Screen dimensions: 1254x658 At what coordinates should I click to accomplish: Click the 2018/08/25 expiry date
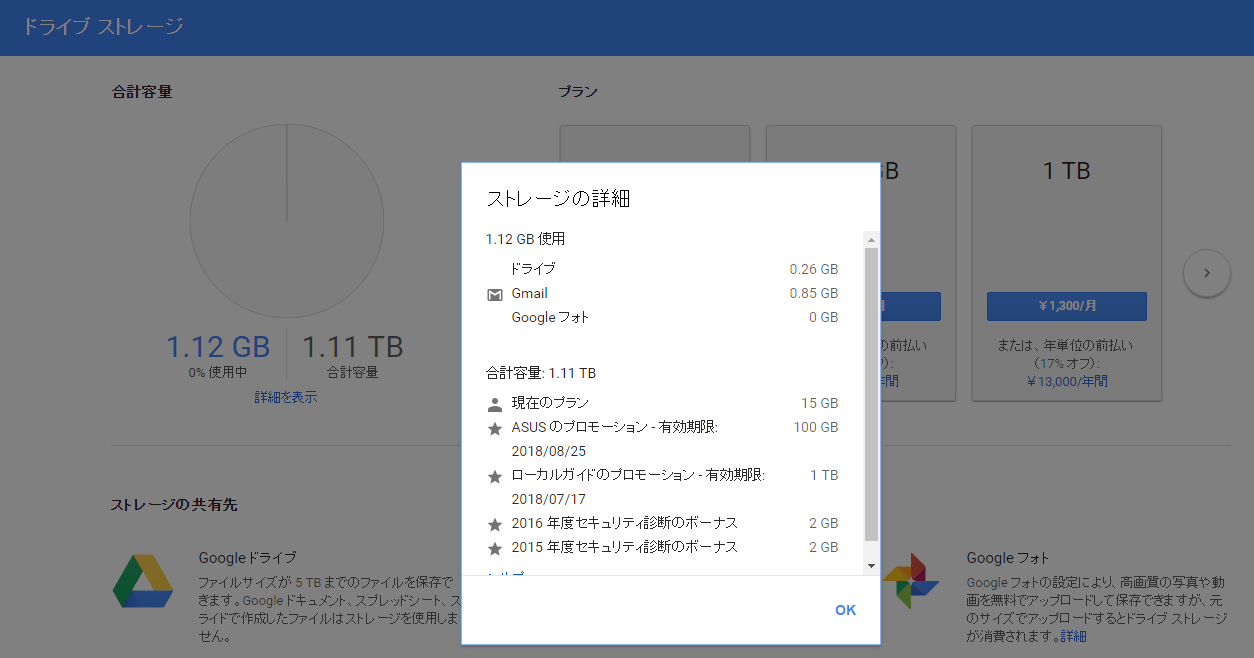click(549, 451)
